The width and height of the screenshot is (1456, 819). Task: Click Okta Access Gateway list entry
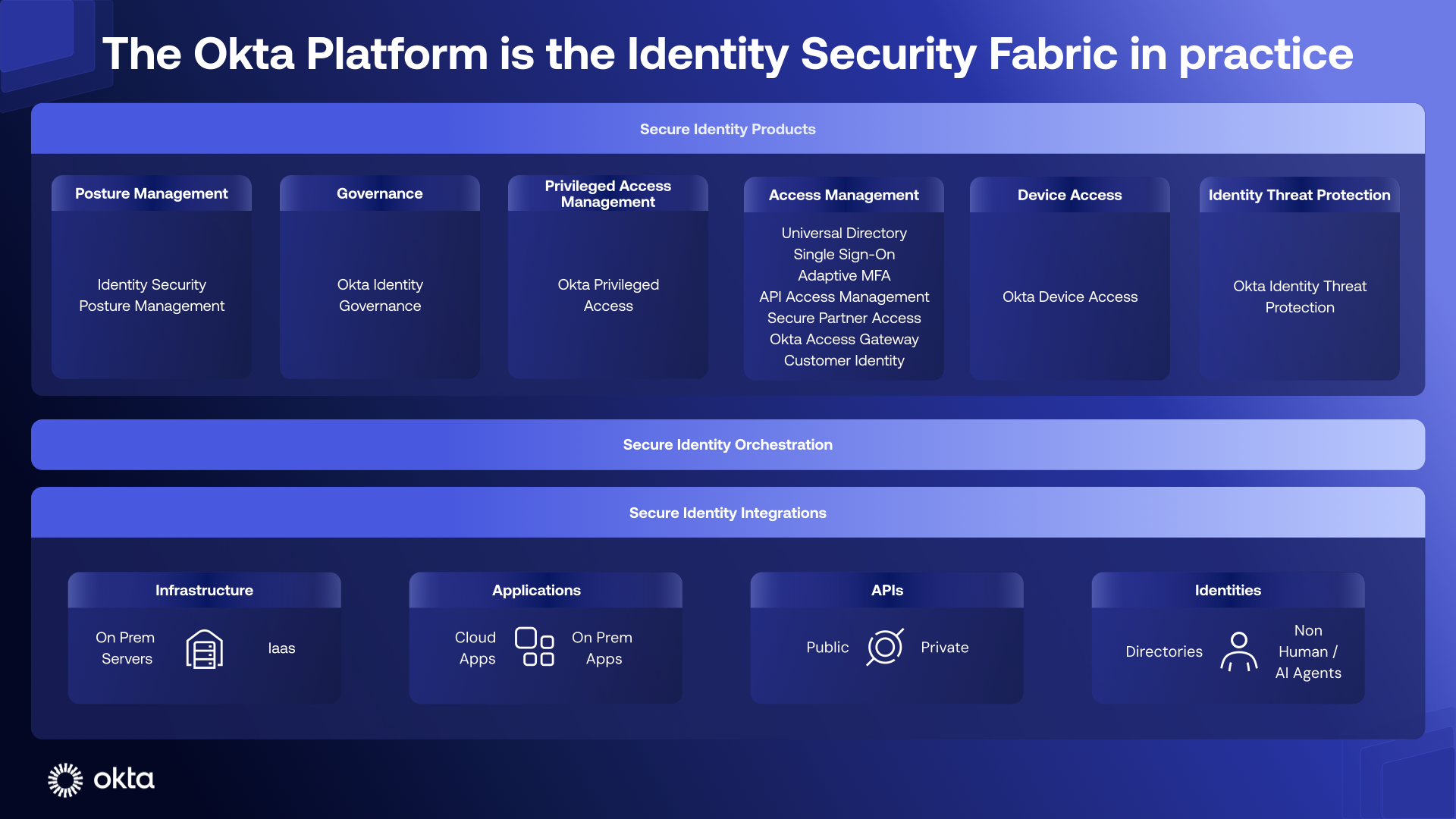(x=843, y=339)
